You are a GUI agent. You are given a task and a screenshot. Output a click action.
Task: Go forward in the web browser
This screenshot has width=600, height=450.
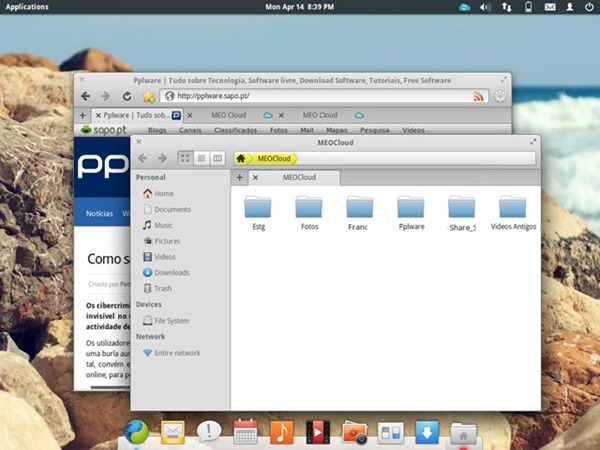[x=105, y=96]
